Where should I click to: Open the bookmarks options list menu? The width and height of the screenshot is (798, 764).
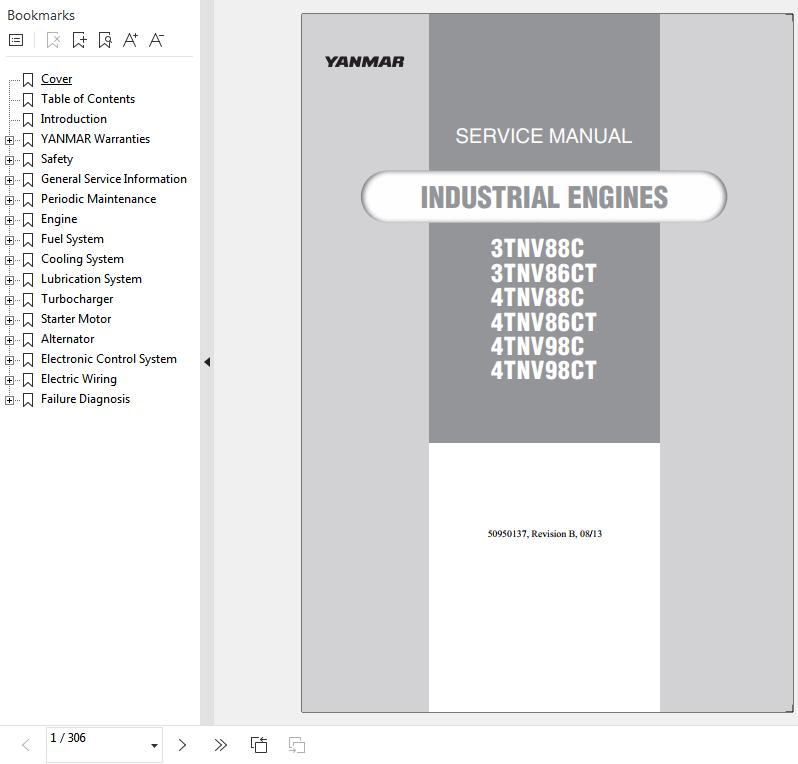tap(16, 40)
